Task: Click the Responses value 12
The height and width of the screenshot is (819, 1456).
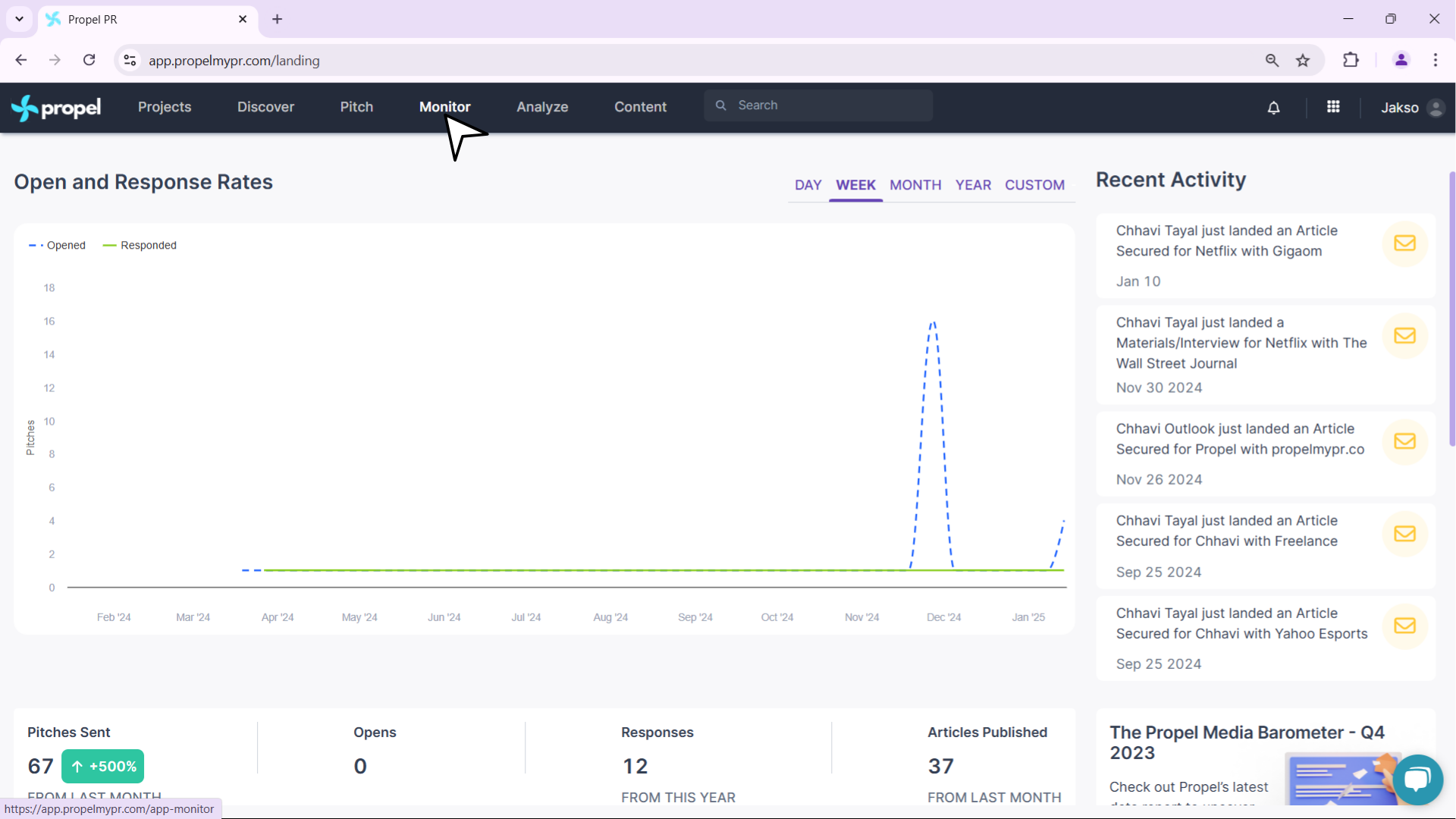Action: tap(635, 766)
